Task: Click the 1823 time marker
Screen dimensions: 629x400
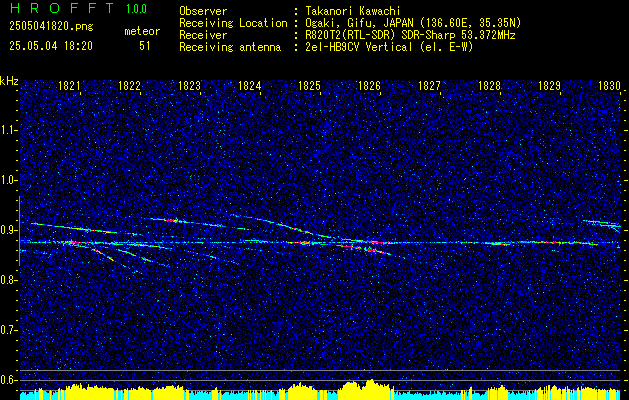Action: pos(189,85)
